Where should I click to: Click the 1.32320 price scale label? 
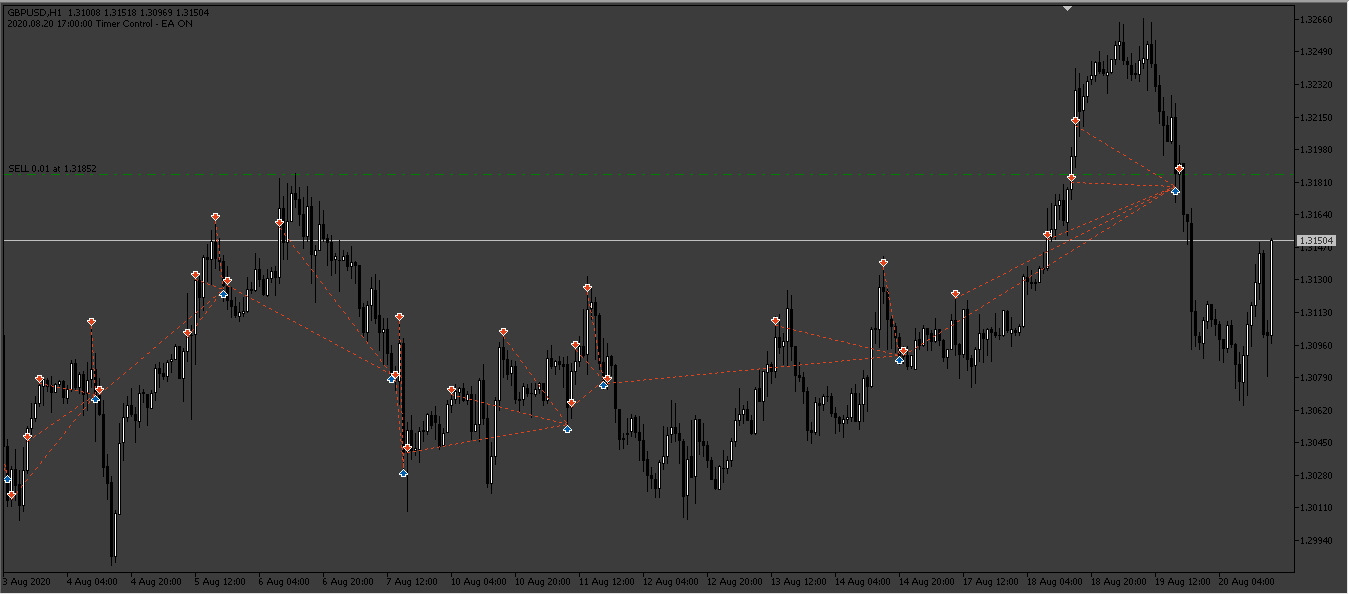coord(1317,85)
